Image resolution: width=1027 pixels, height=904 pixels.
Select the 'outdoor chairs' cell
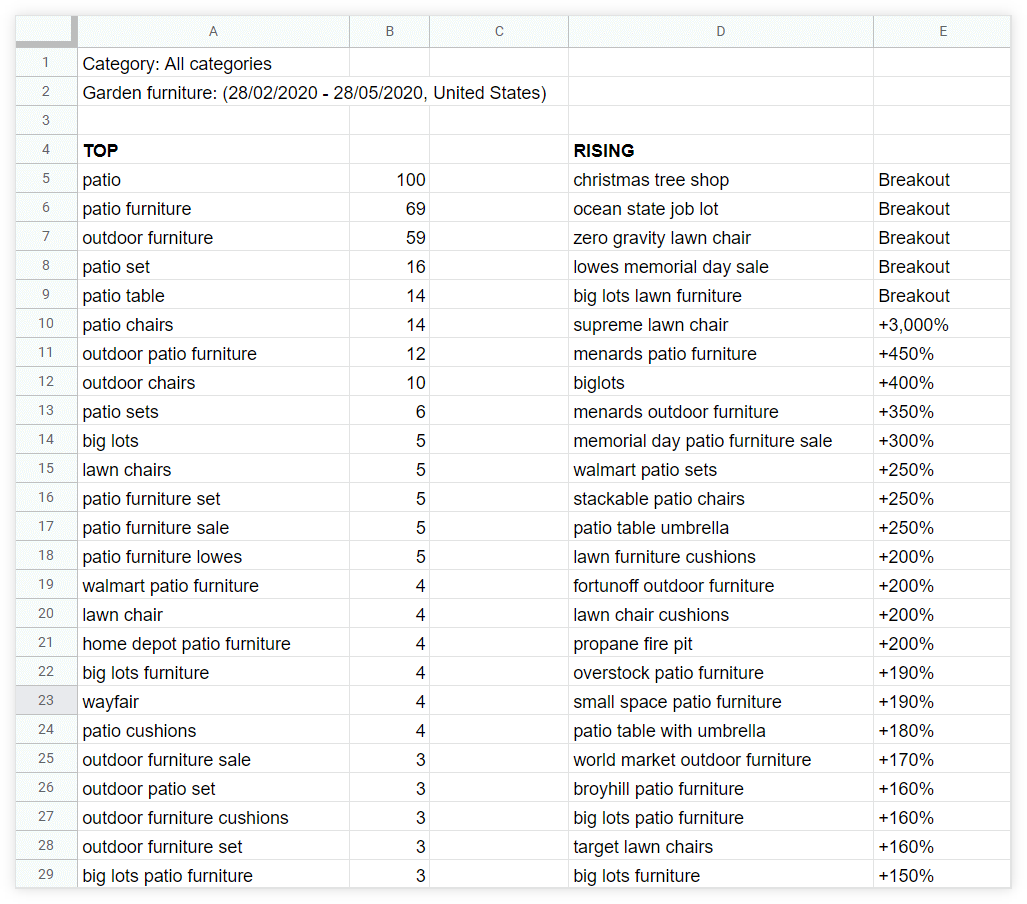point(214,382)
